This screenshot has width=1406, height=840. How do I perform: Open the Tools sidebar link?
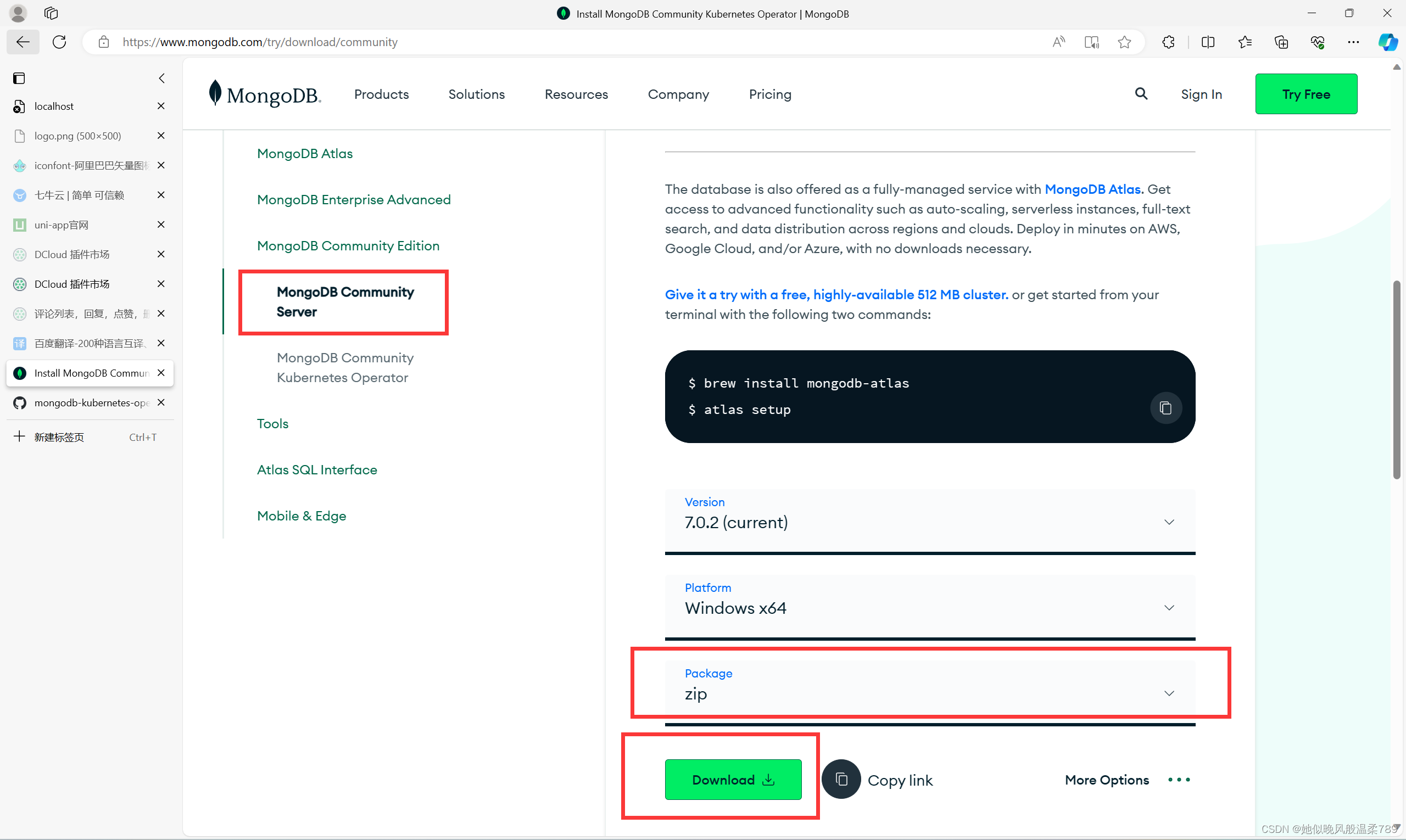pyautogui.click(x=272, y=423)
